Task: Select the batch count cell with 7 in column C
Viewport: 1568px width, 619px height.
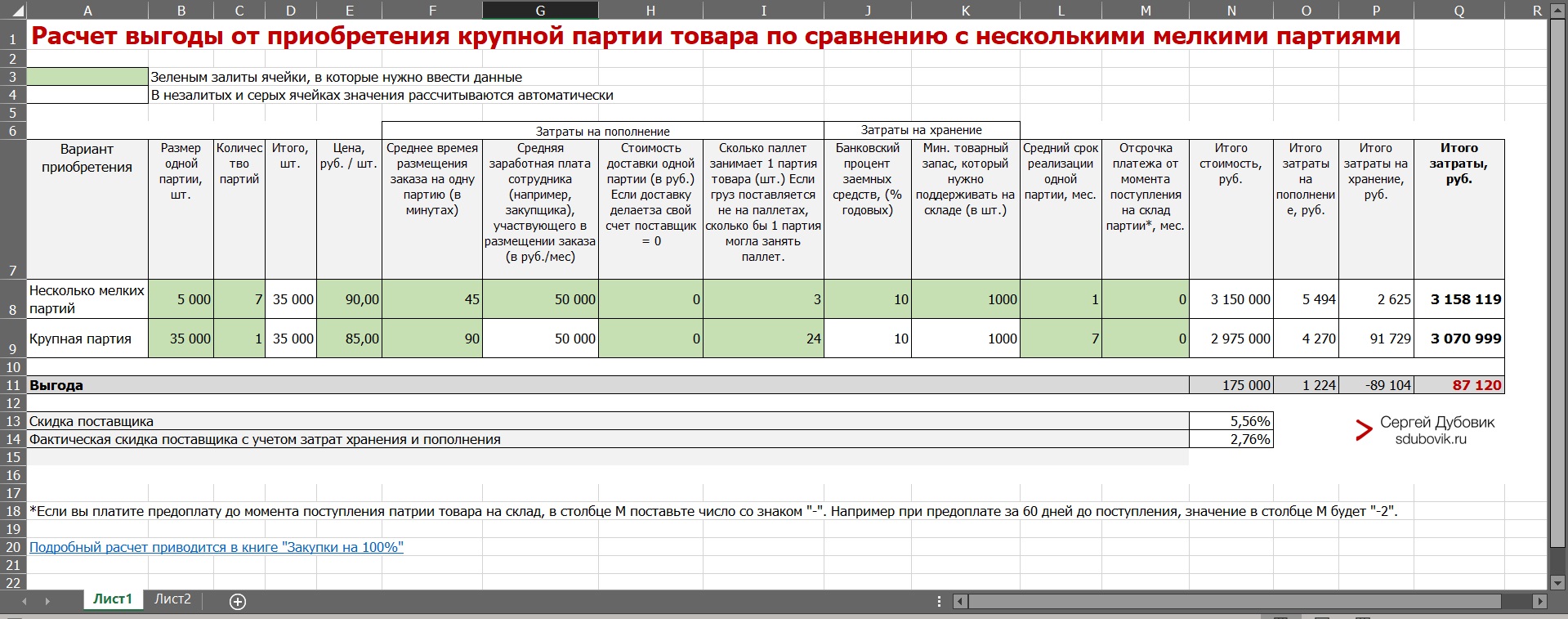Action: [x=239, y=299]
